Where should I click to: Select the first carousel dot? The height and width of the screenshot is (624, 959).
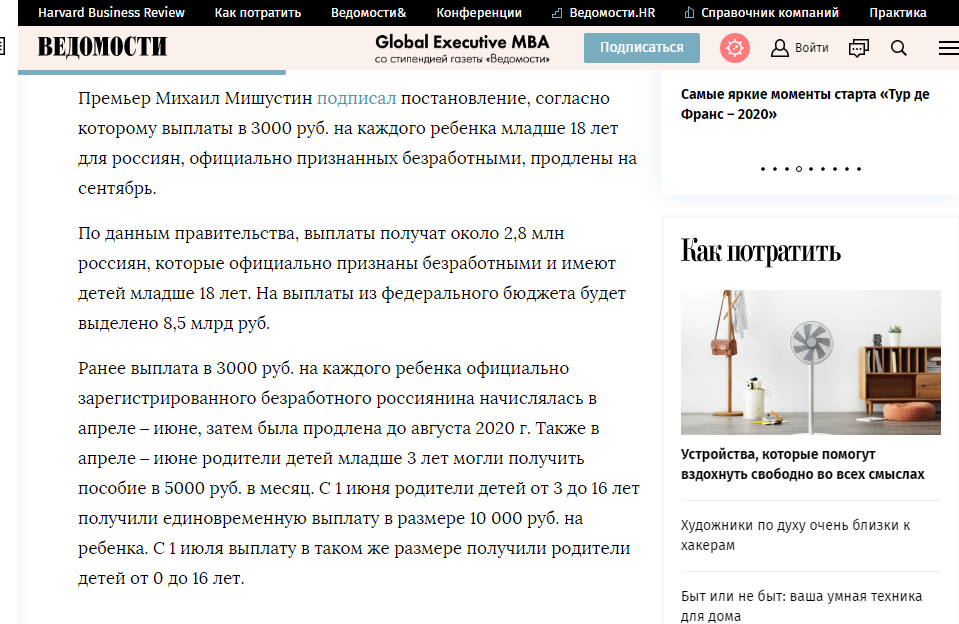(764, 169)
